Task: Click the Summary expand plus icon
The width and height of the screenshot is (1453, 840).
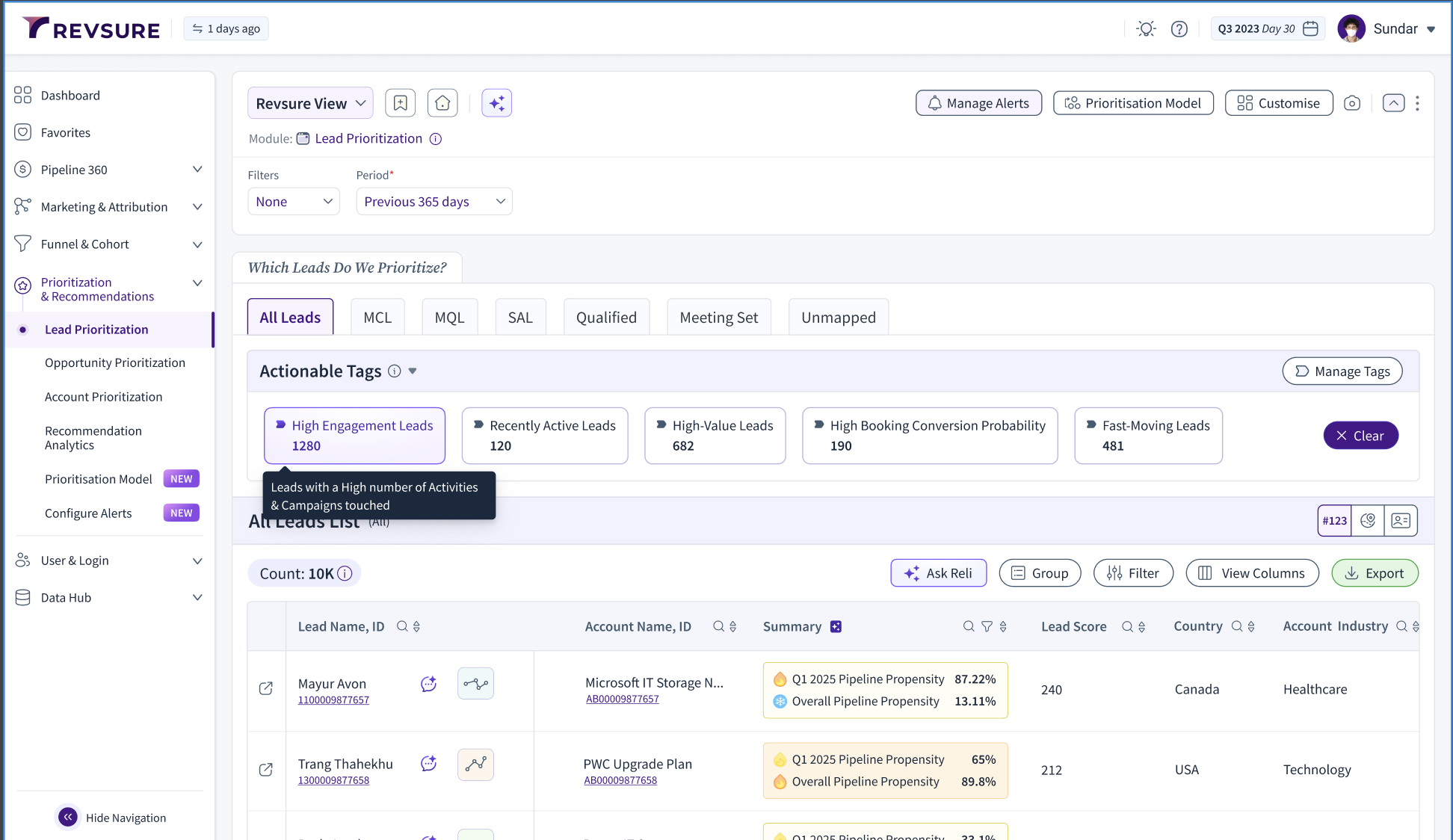Action: [836, 626]
